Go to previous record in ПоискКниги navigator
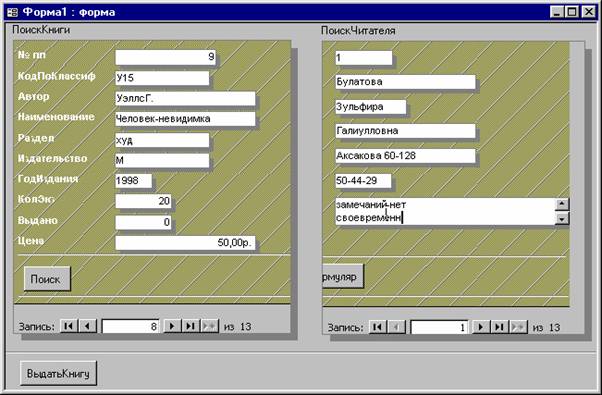 pyautogui.click(x=88, y=326)
